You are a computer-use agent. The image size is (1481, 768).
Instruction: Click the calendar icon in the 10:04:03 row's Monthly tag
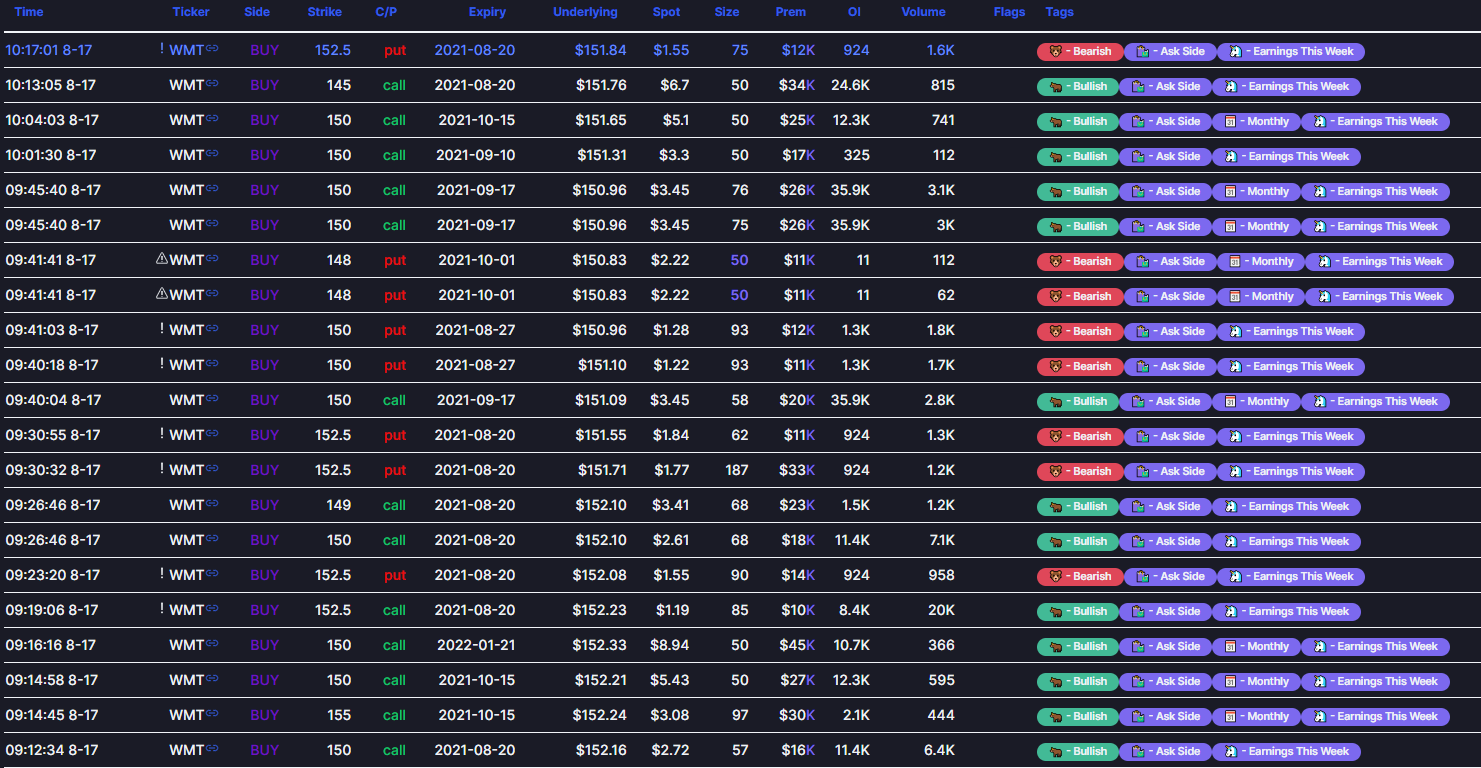1231,121
